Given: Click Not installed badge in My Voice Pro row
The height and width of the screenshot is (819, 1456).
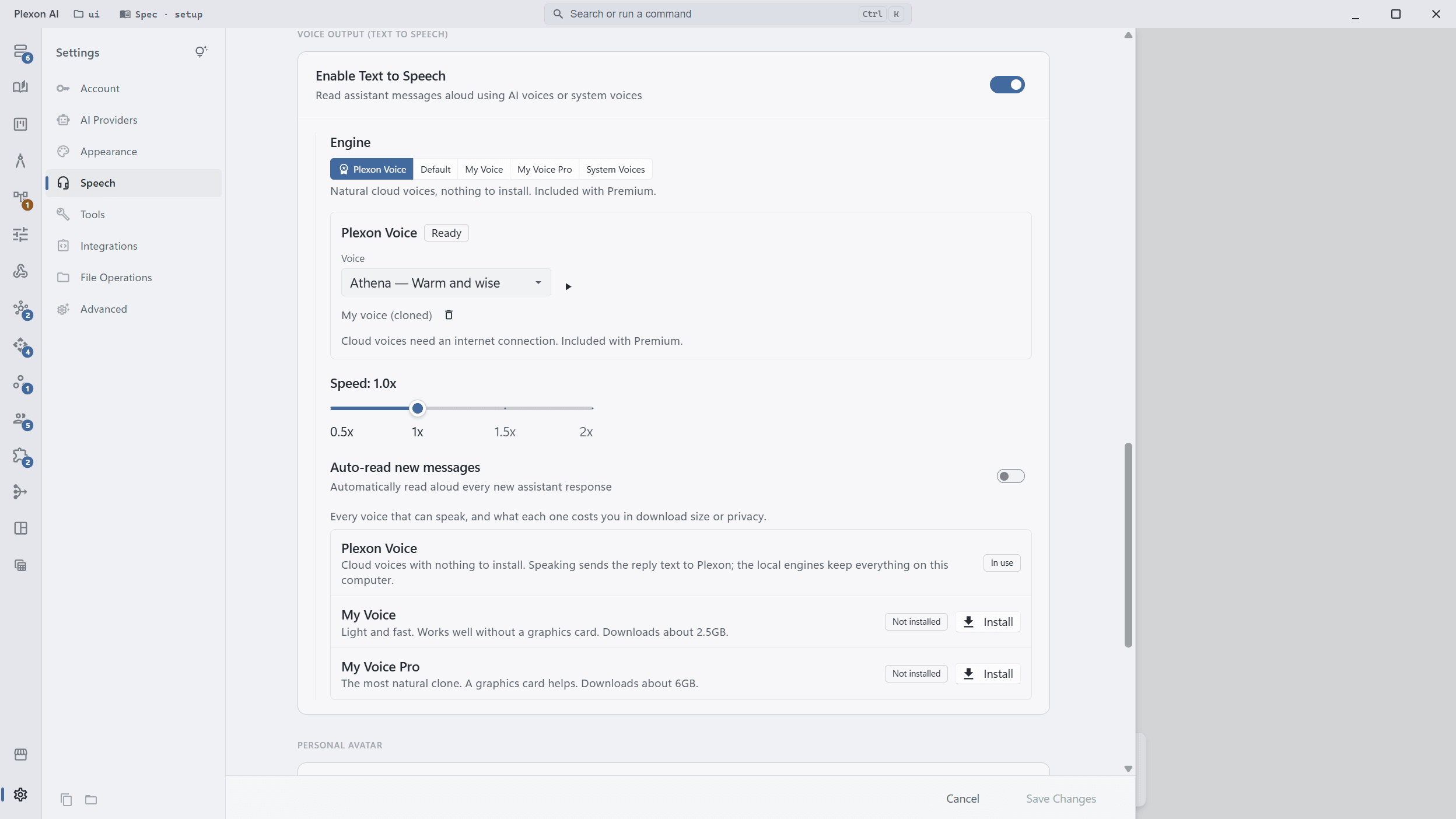Looking at the screenshot, I should pyautogui.click(x=916, y=674).
